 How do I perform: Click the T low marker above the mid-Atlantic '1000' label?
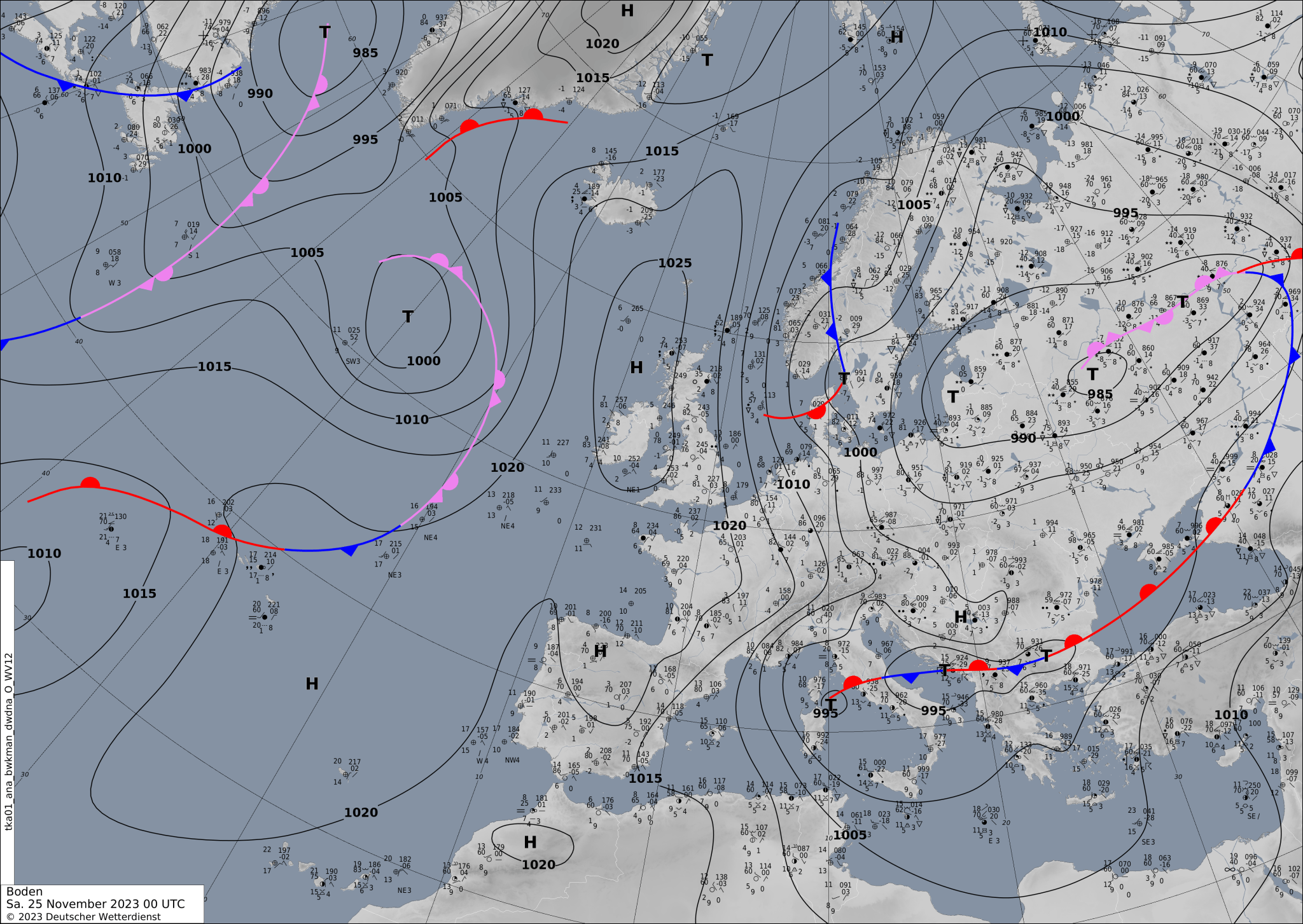[408, 317]
